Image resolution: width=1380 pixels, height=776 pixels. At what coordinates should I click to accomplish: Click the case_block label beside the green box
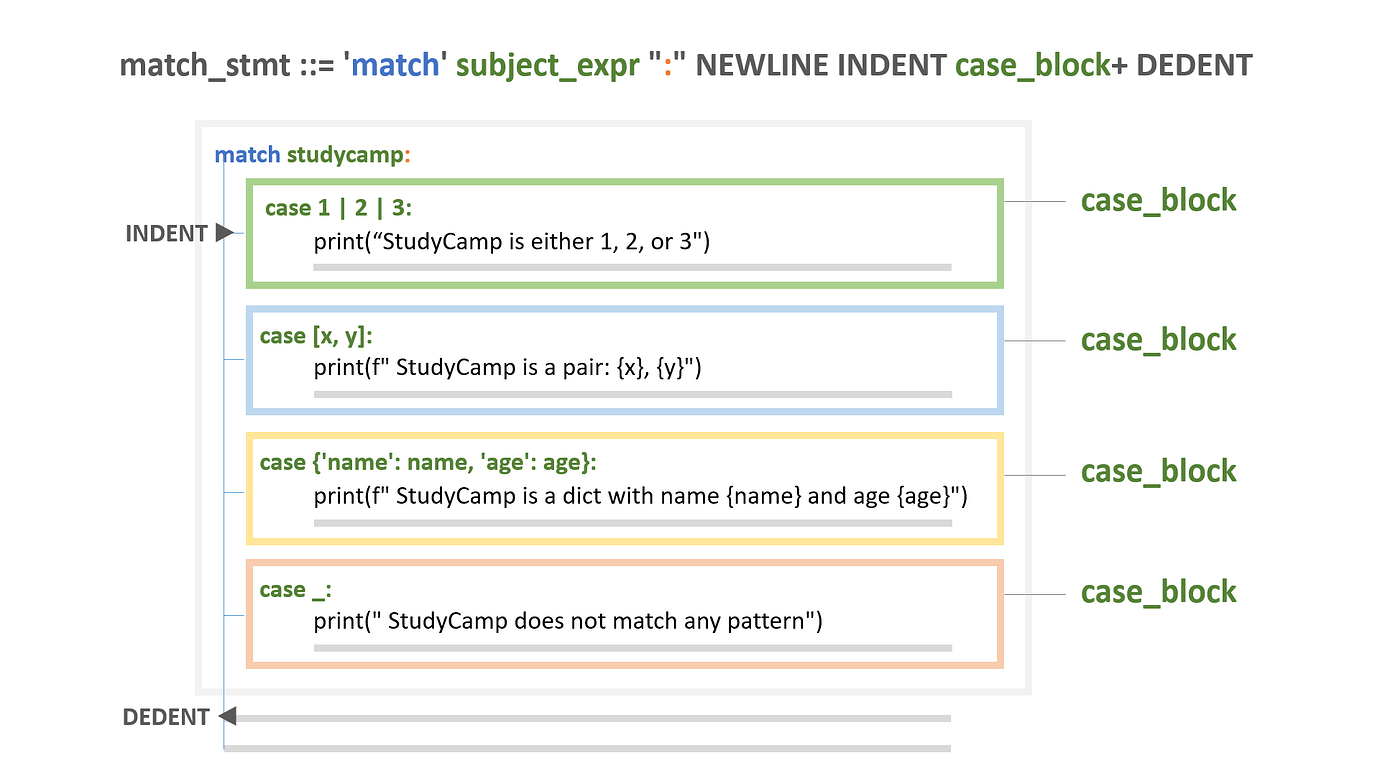[x=1158, y=200]
